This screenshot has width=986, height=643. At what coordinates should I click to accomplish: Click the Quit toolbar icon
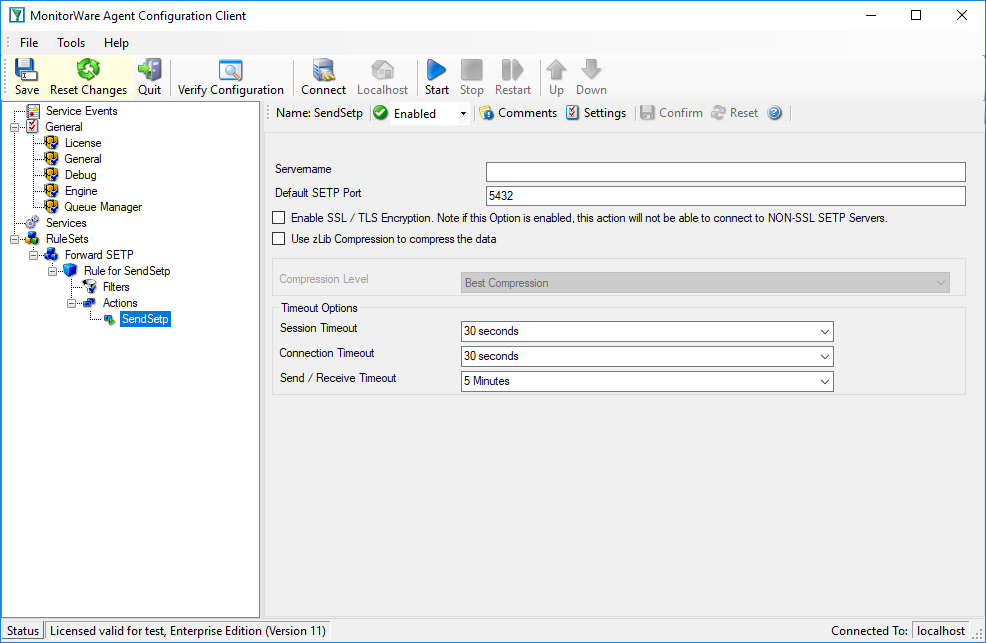(x=150, y=77)
